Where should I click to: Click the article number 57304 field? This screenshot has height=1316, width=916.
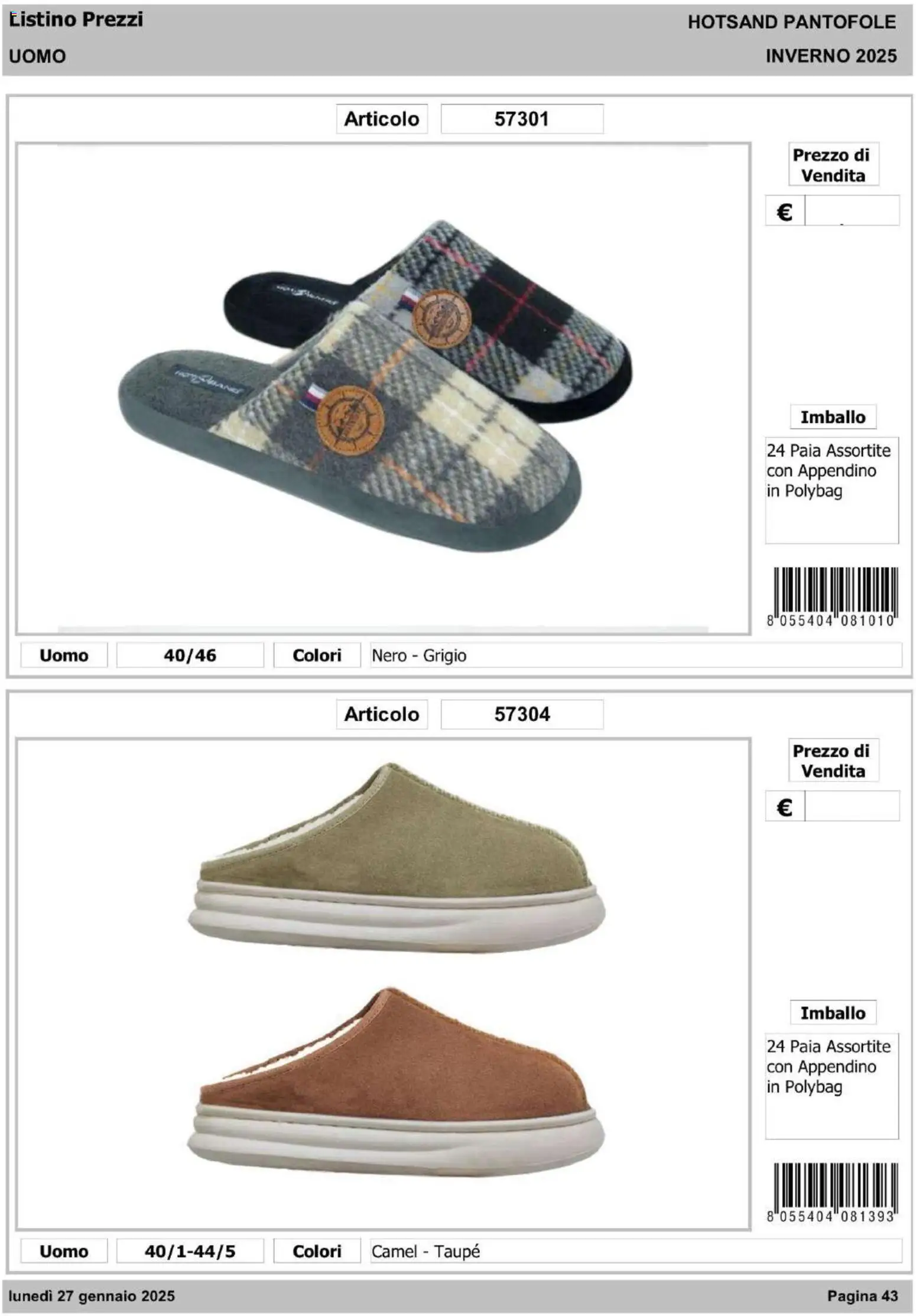tap(522, 714)
